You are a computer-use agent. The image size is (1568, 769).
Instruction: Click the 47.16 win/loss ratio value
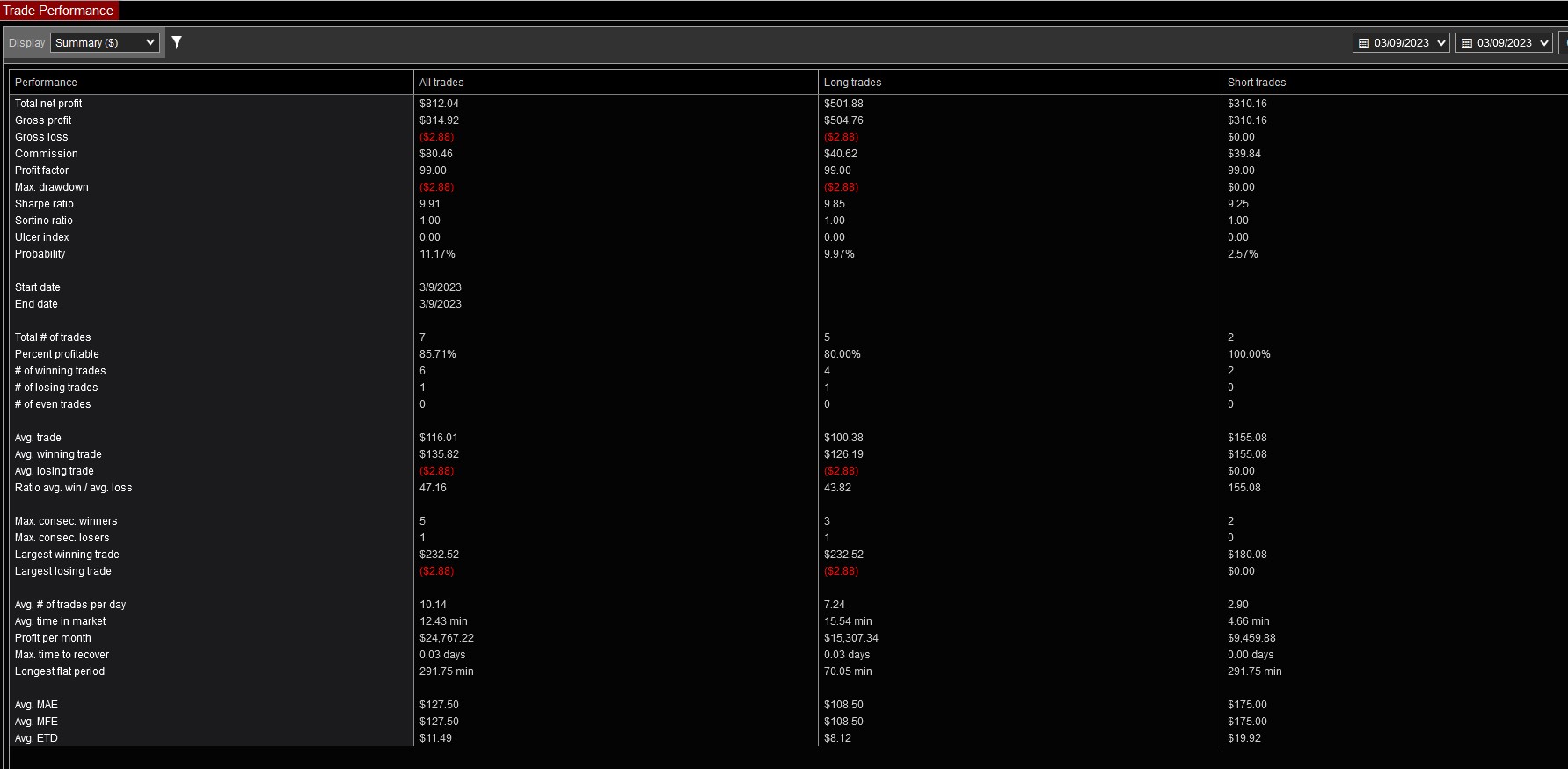click(x=433, y=488)
